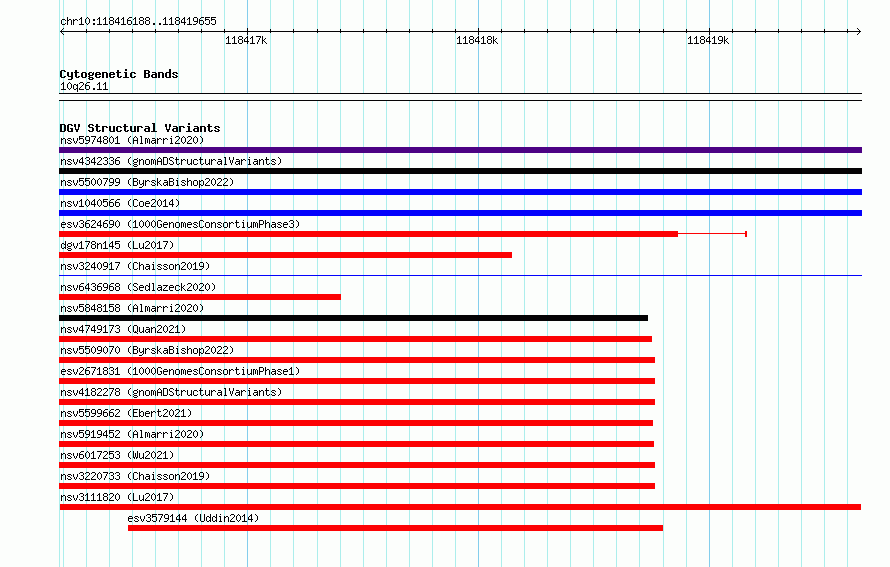Click the red dgv178n145 variant bar
Viewport: 890px width, 567px height.
click(x=286, y=255)
